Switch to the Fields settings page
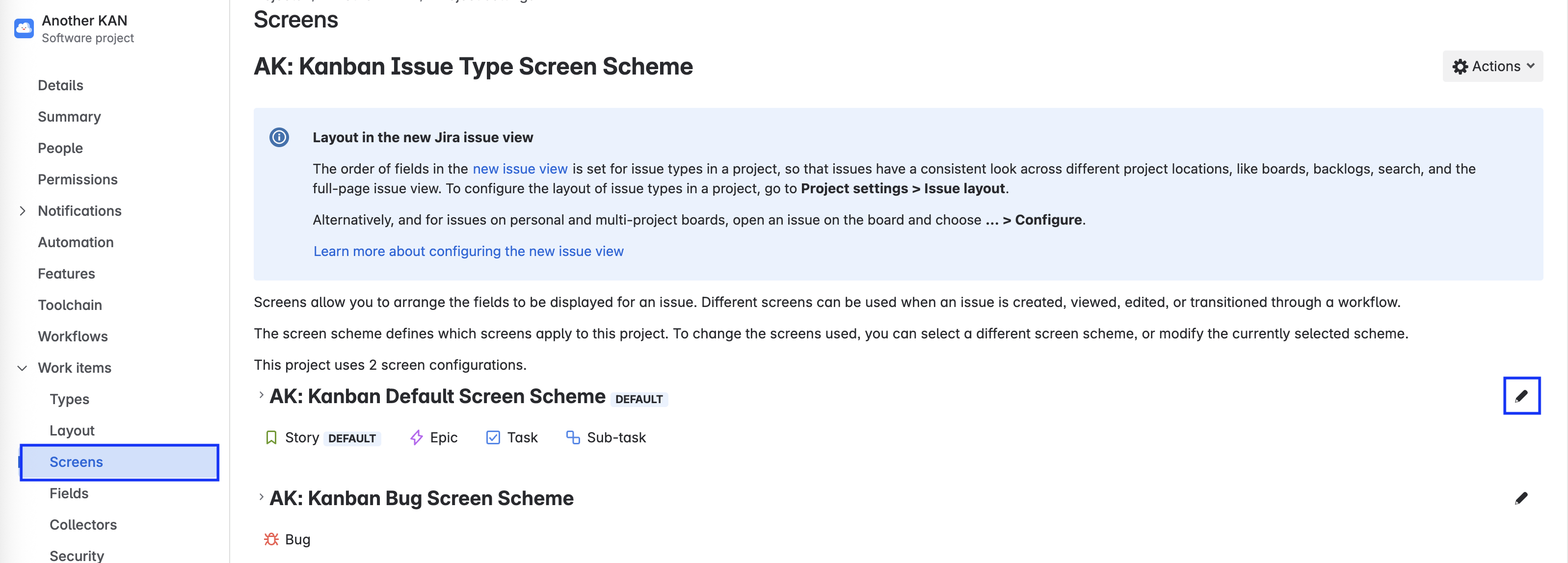 (x=69, y=493)
